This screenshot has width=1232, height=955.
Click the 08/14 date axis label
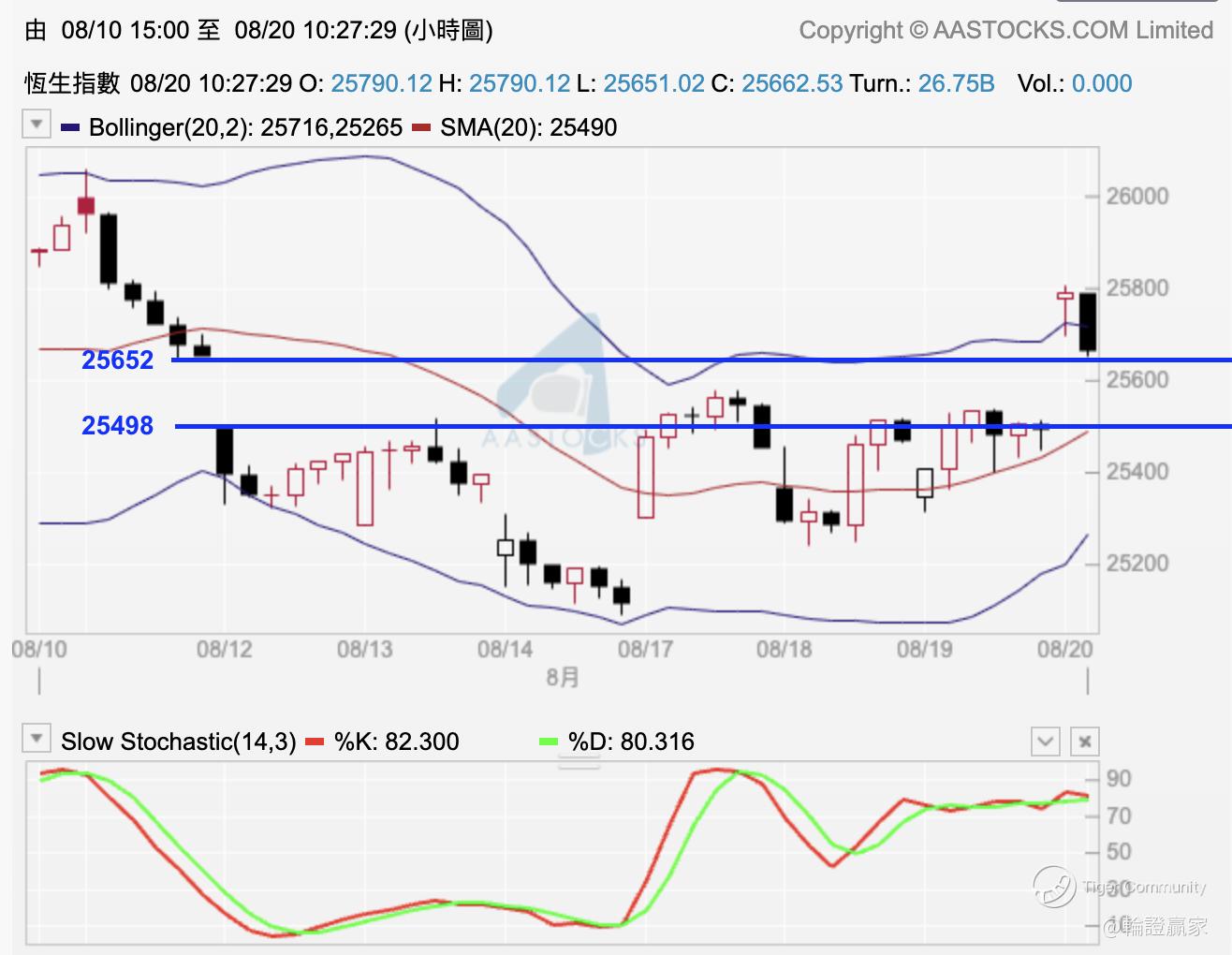[x=506, y=649]
